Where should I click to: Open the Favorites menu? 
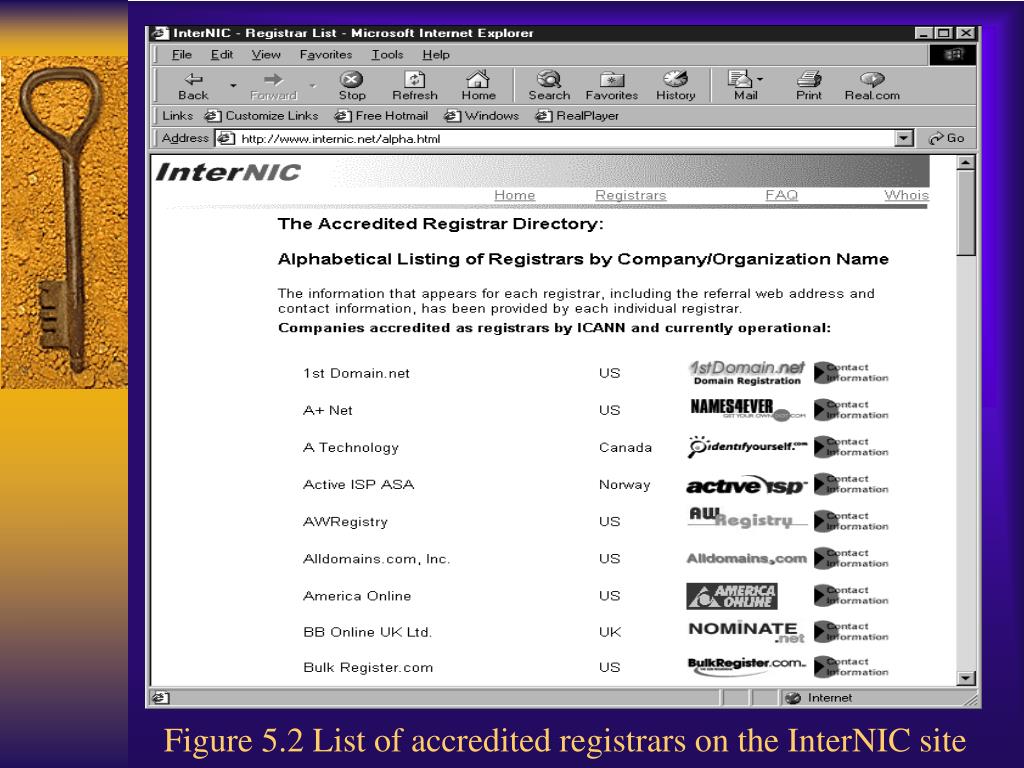pos(325,55)
